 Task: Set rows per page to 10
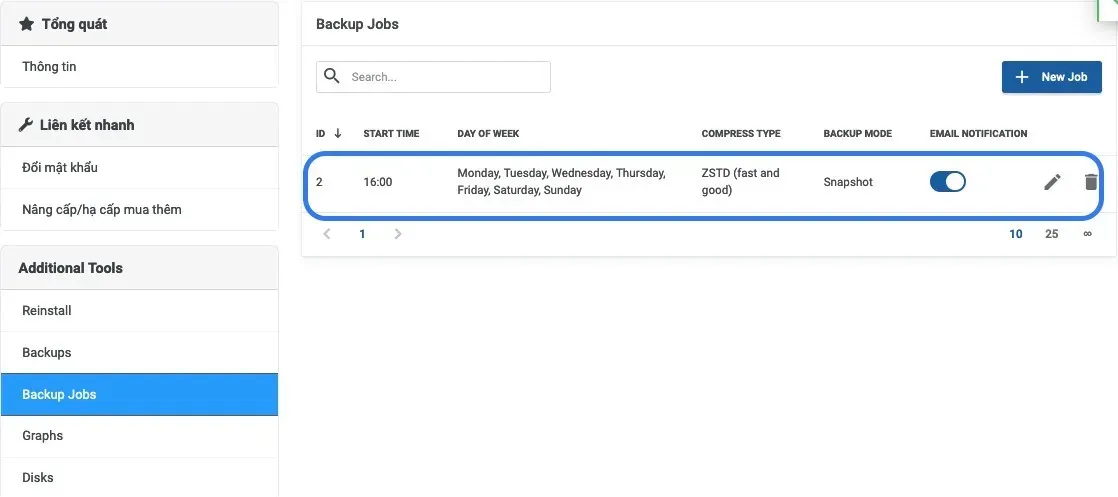pos(1016,234)
